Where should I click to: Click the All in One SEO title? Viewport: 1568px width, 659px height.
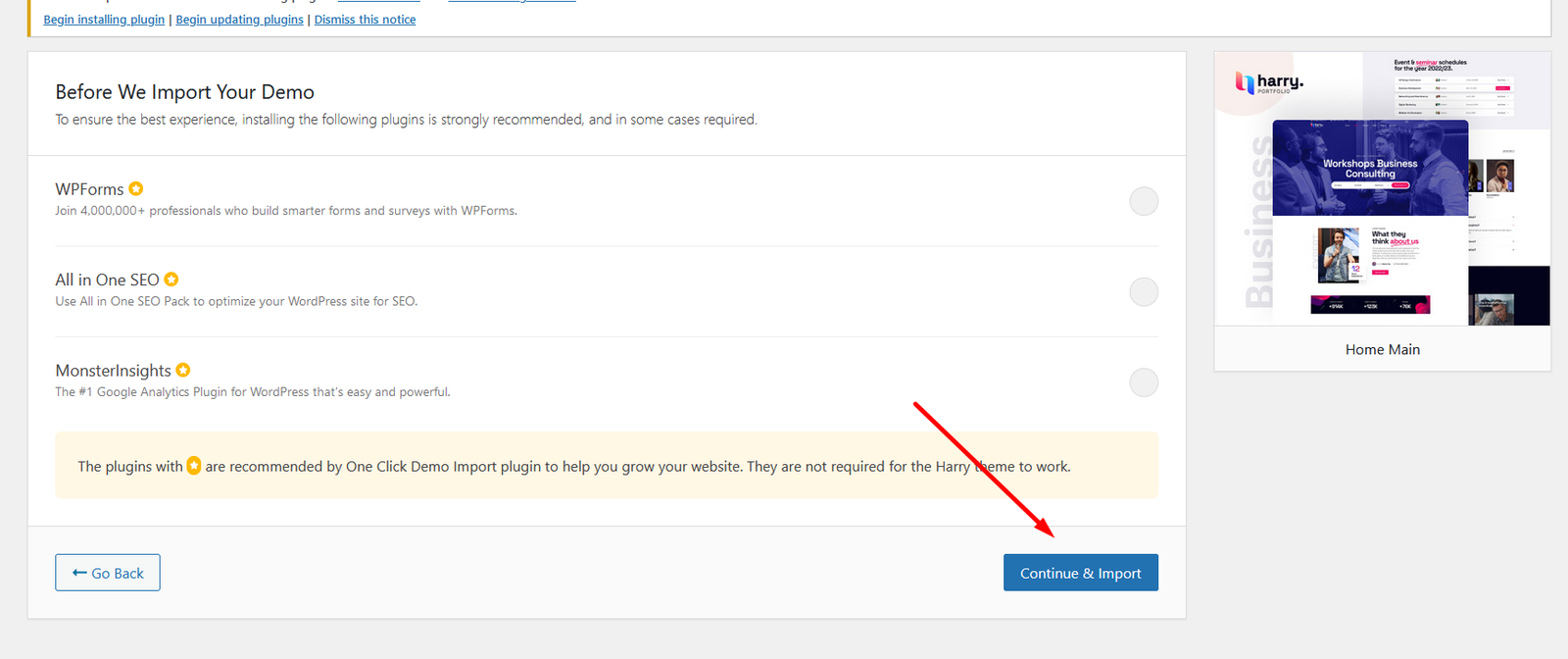pos(107,279)
